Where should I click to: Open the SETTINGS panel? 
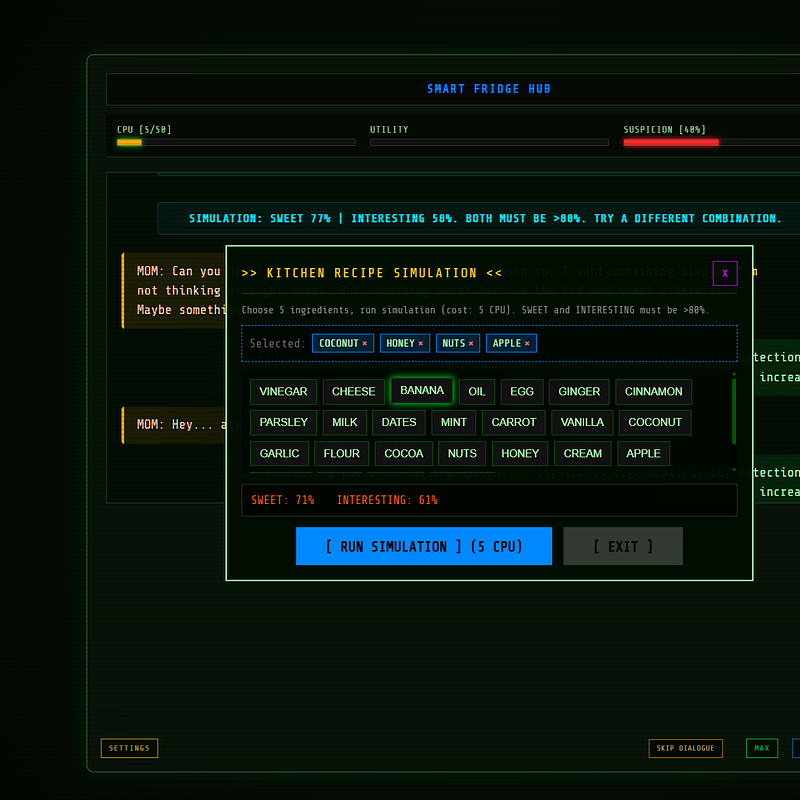(128, 747)
